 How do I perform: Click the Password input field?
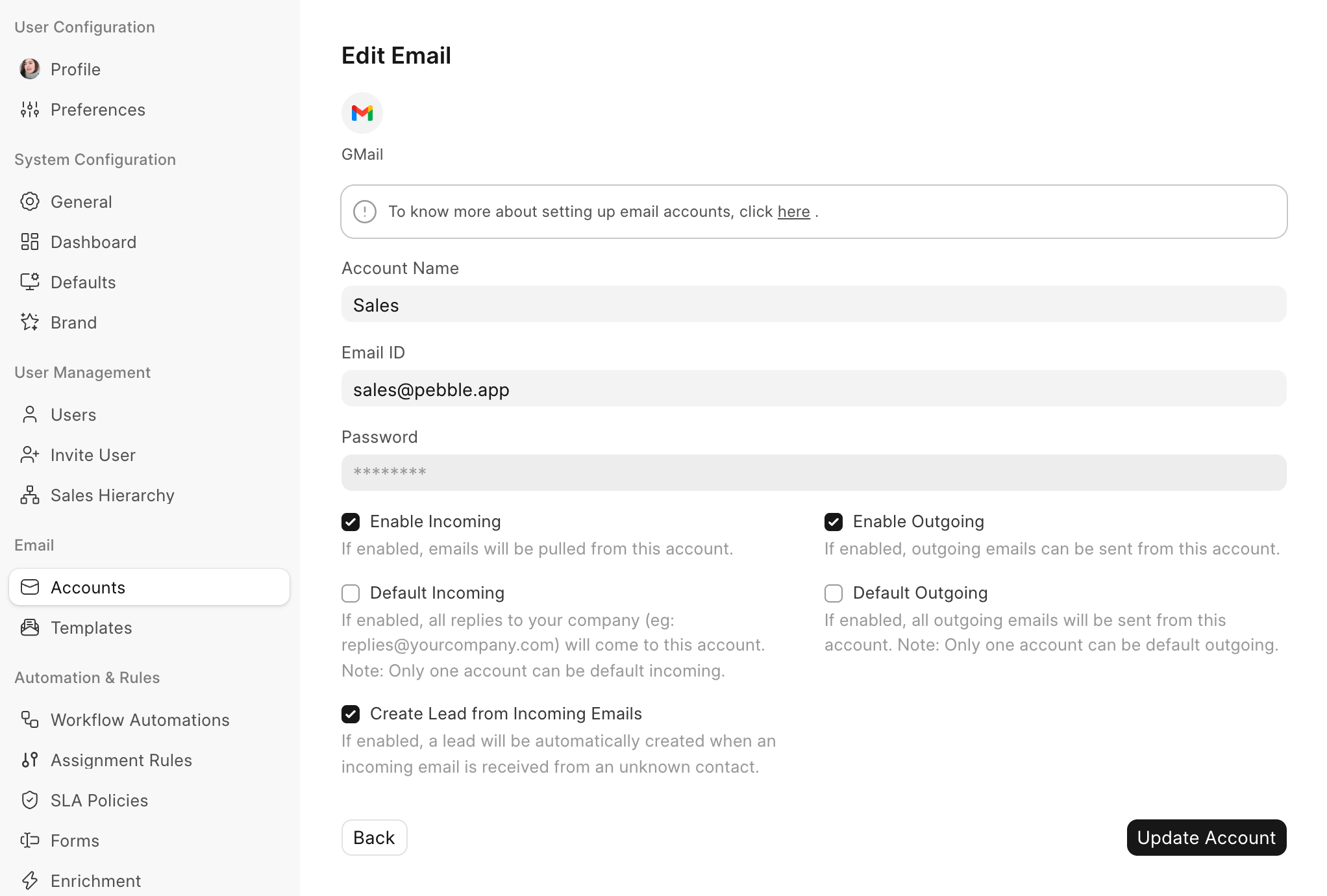pos(813,473)
